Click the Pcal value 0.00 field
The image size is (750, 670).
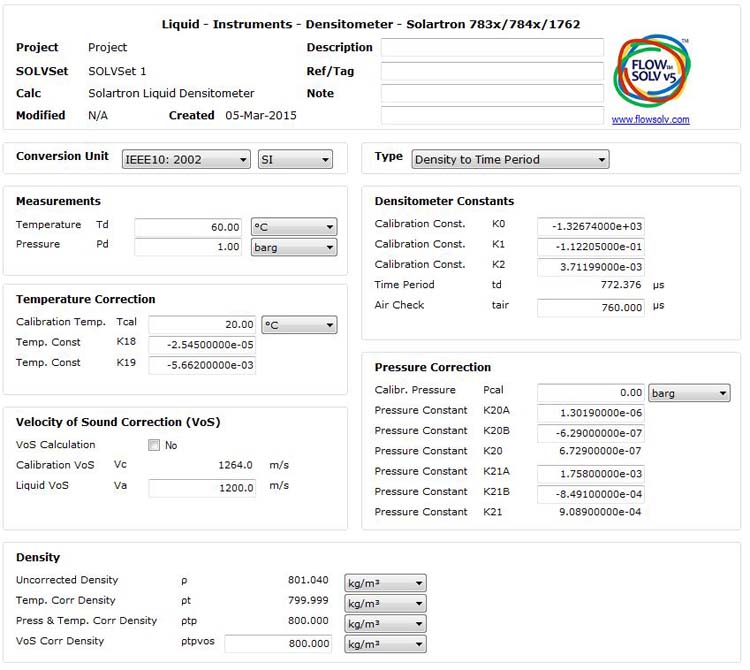click(591, 393)
